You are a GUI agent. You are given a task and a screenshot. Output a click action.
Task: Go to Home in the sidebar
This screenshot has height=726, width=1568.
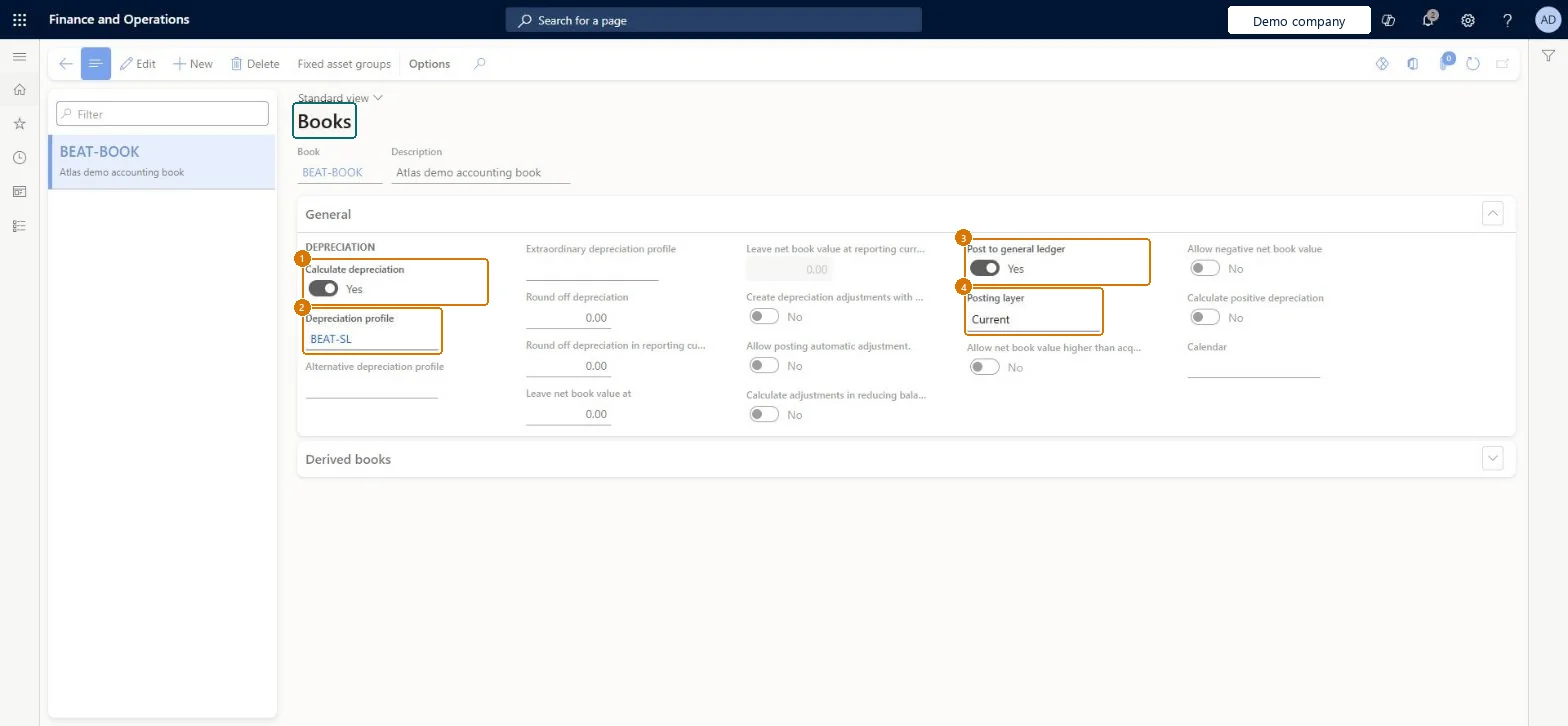pos(19,90)
